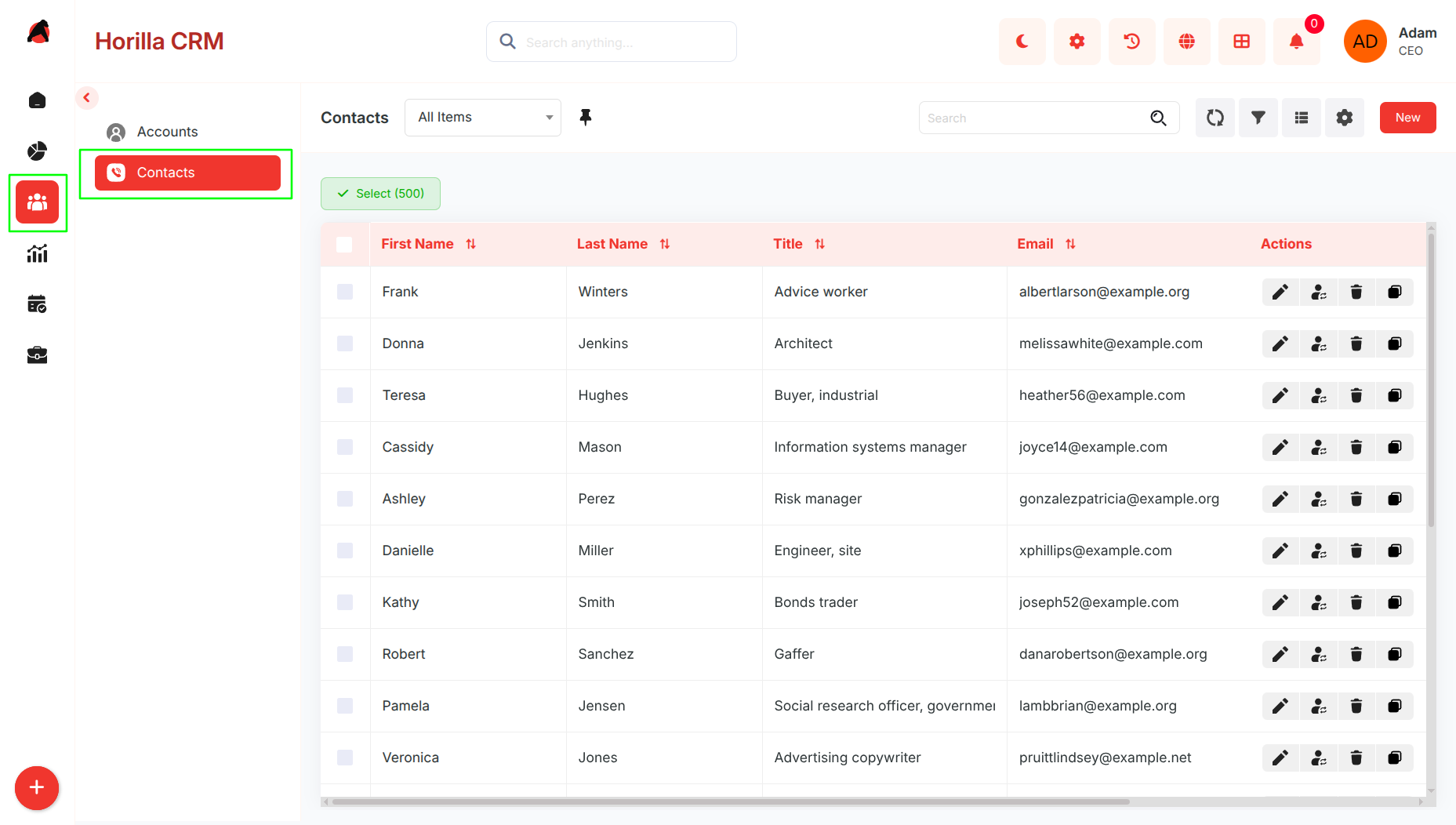
Task: Open the contacts filter funnel
Action: 1258,118
